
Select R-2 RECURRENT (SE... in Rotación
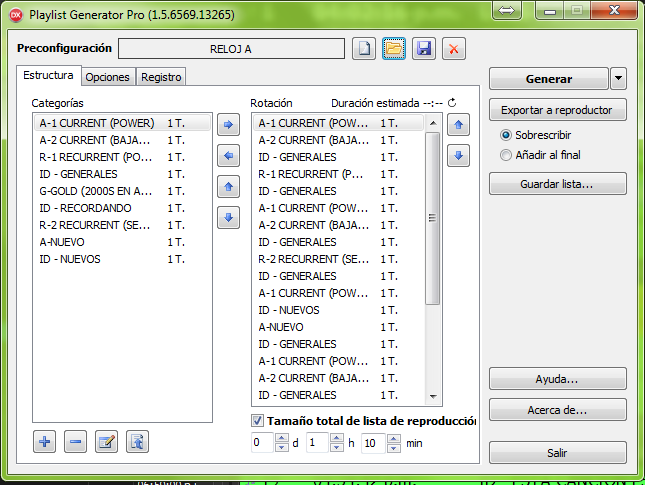point(339,259)
